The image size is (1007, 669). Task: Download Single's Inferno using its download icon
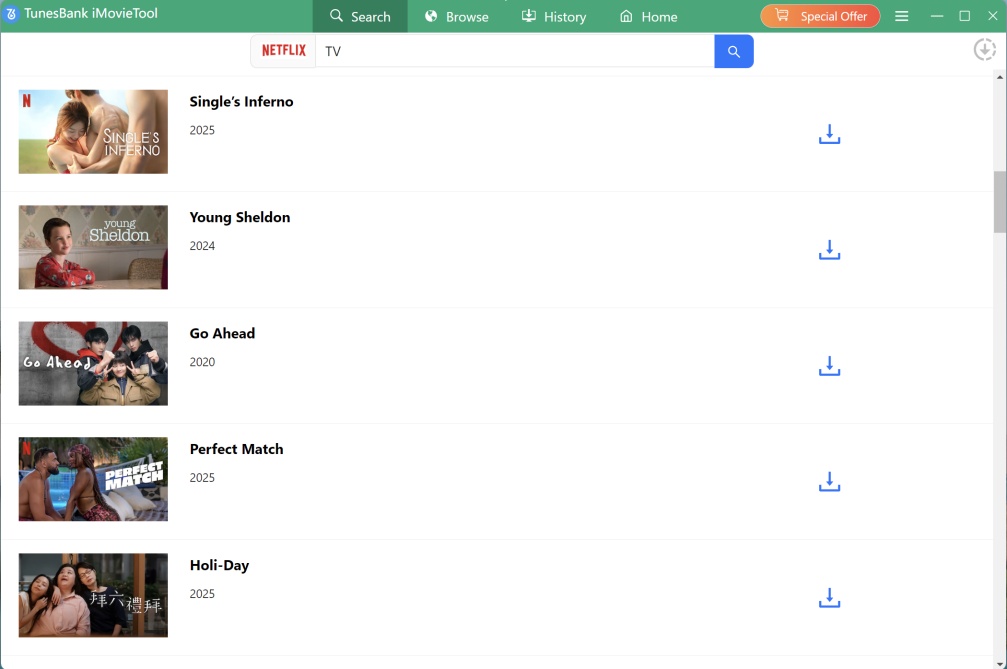pyautogui.click(x=829, y=135)
